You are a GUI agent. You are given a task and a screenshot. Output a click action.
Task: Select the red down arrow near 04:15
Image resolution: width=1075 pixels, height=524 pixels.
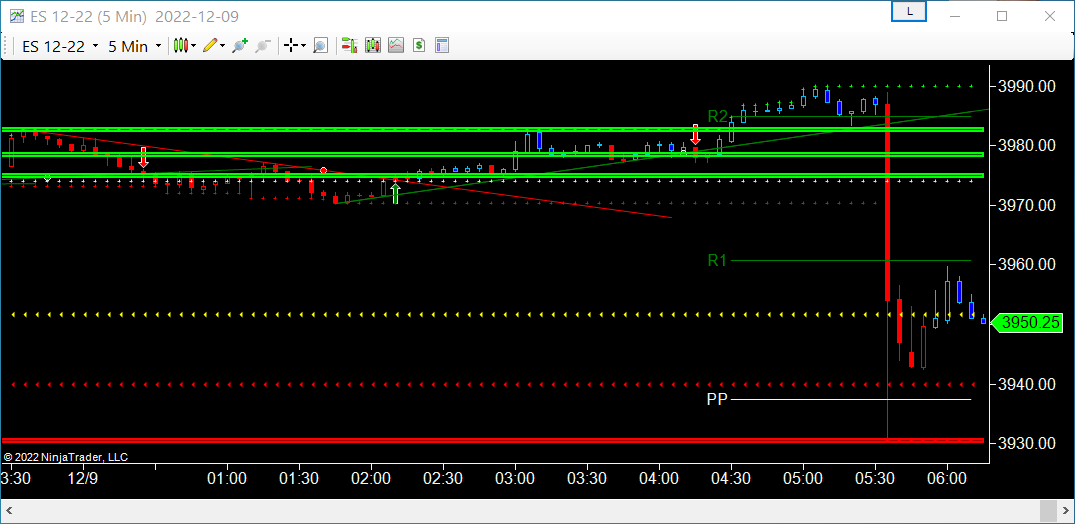click(695, 134)
